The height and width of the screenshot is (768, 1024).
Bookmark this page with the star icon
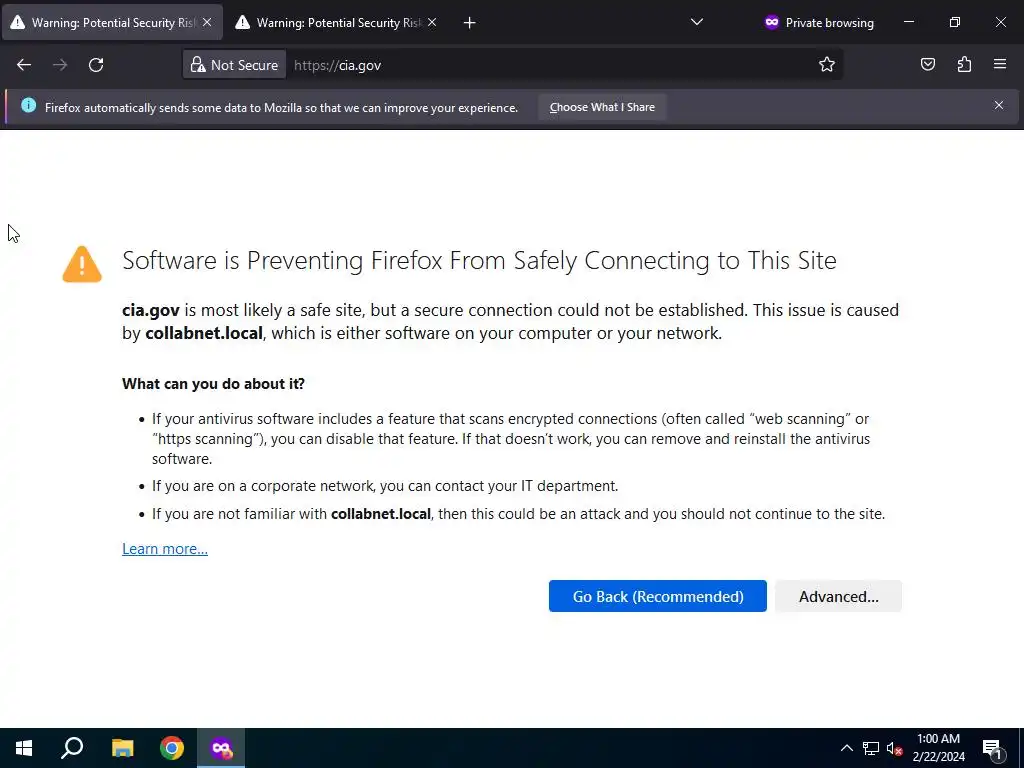(x=827, y=65)
